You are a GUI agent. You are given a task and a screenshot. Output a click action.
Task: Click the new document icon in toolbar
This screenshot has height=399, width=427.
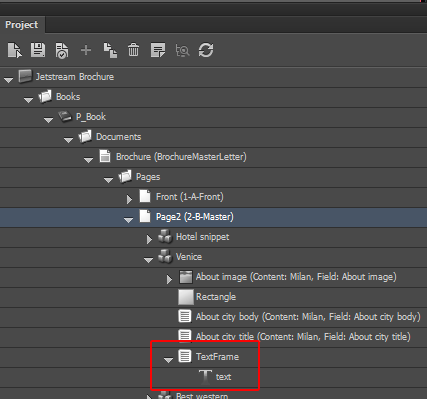click(x=15, y=50)
